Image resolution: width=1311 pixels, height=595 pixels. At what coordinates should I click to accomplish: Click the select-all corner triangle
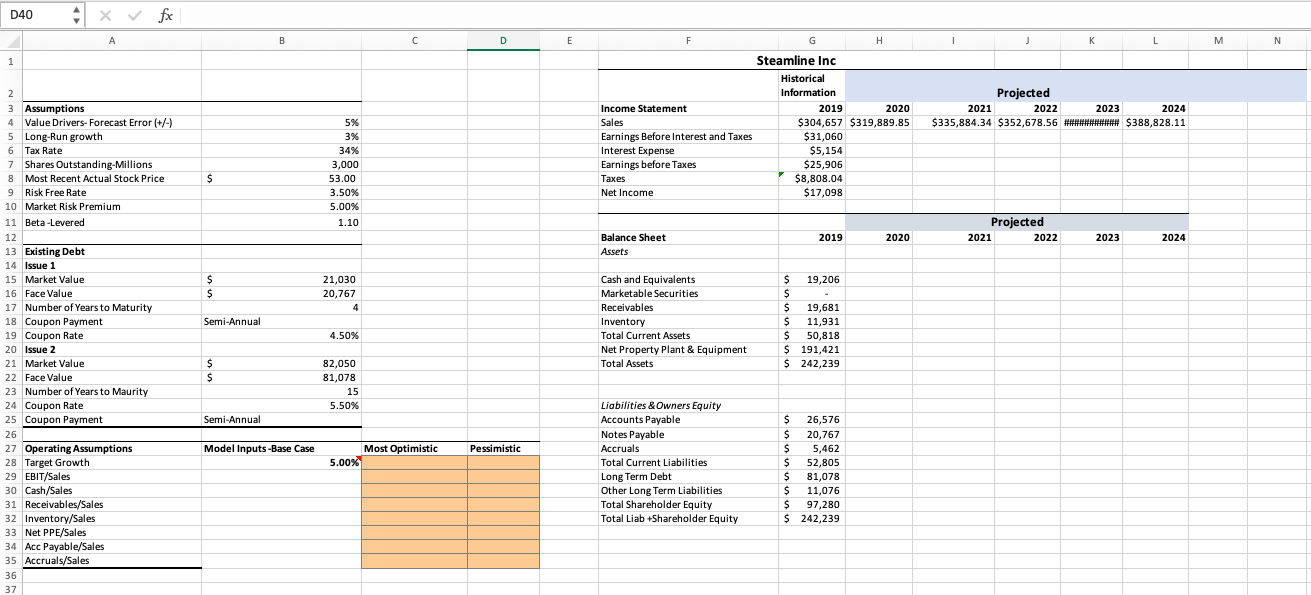coord(10,40)
